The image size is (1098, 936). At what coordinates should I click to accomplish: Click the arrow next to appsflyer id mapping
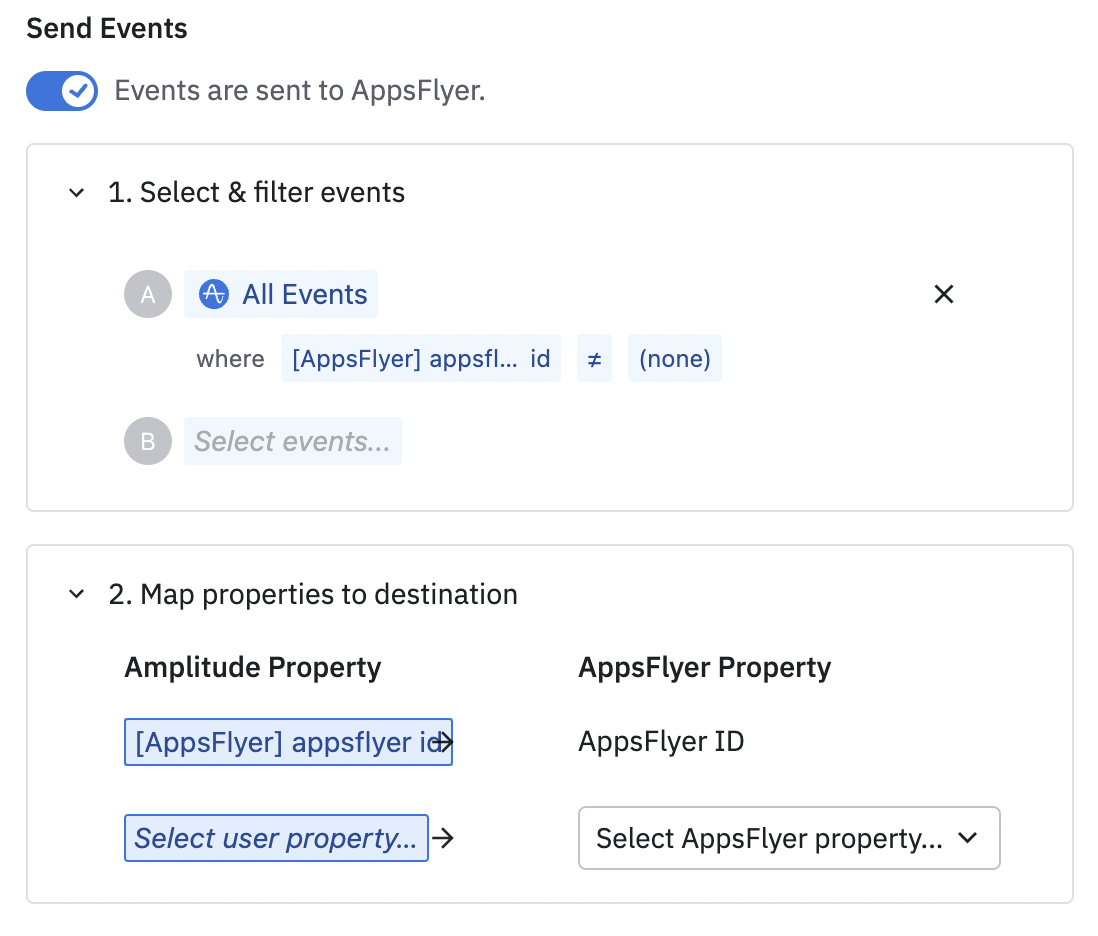(447, 742)
